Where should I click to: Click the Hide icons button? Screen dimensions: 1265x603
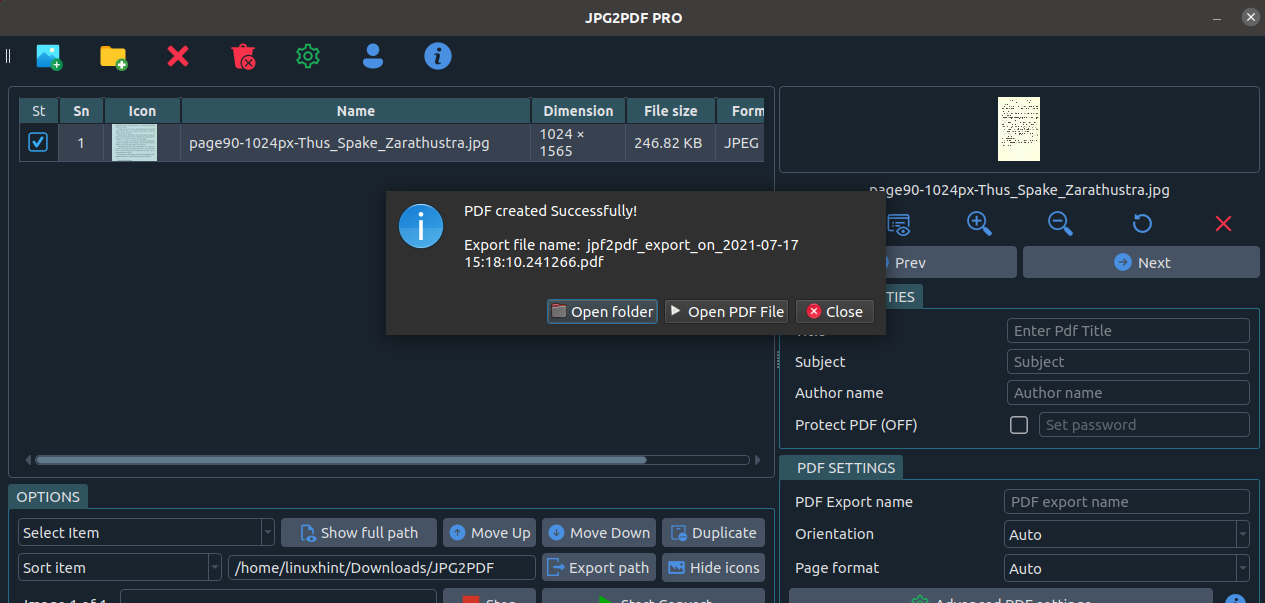(713, 567)
